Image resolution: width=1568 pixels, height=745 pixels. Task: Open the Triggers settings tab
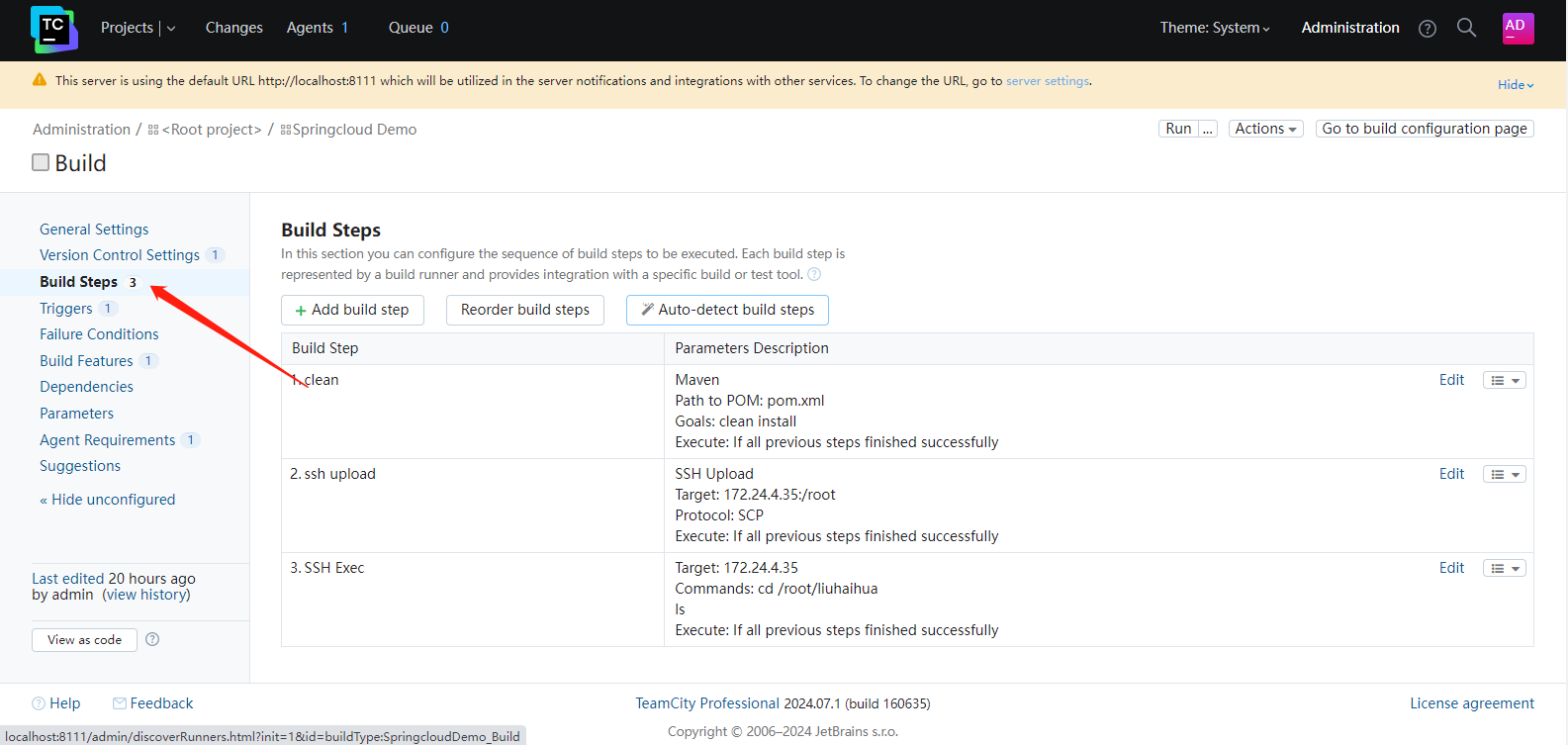66,309
